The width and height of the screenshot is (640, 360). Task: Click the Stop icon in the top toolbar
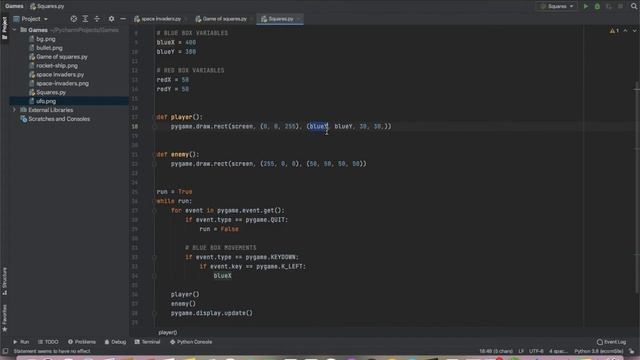point(620,6)
